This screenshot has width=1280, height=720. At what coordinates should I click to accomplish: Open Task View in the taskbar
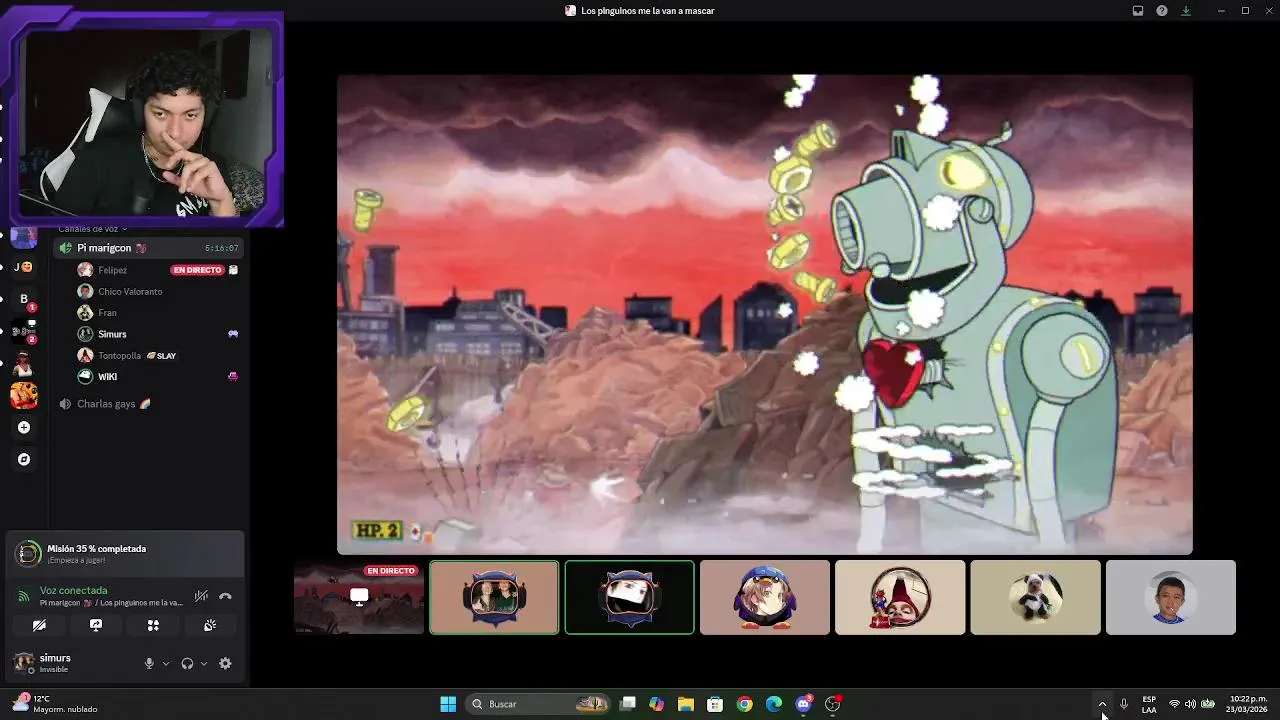point(627,704)
